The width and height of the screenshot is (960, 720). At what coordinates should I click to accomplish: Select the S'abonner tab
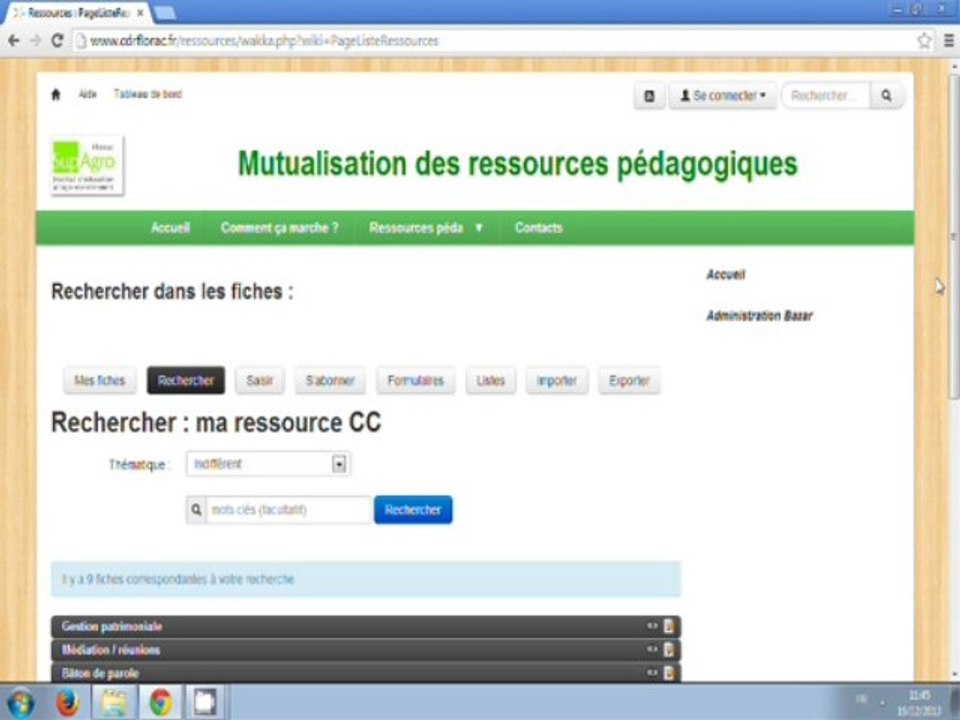(x=330, y=380)
